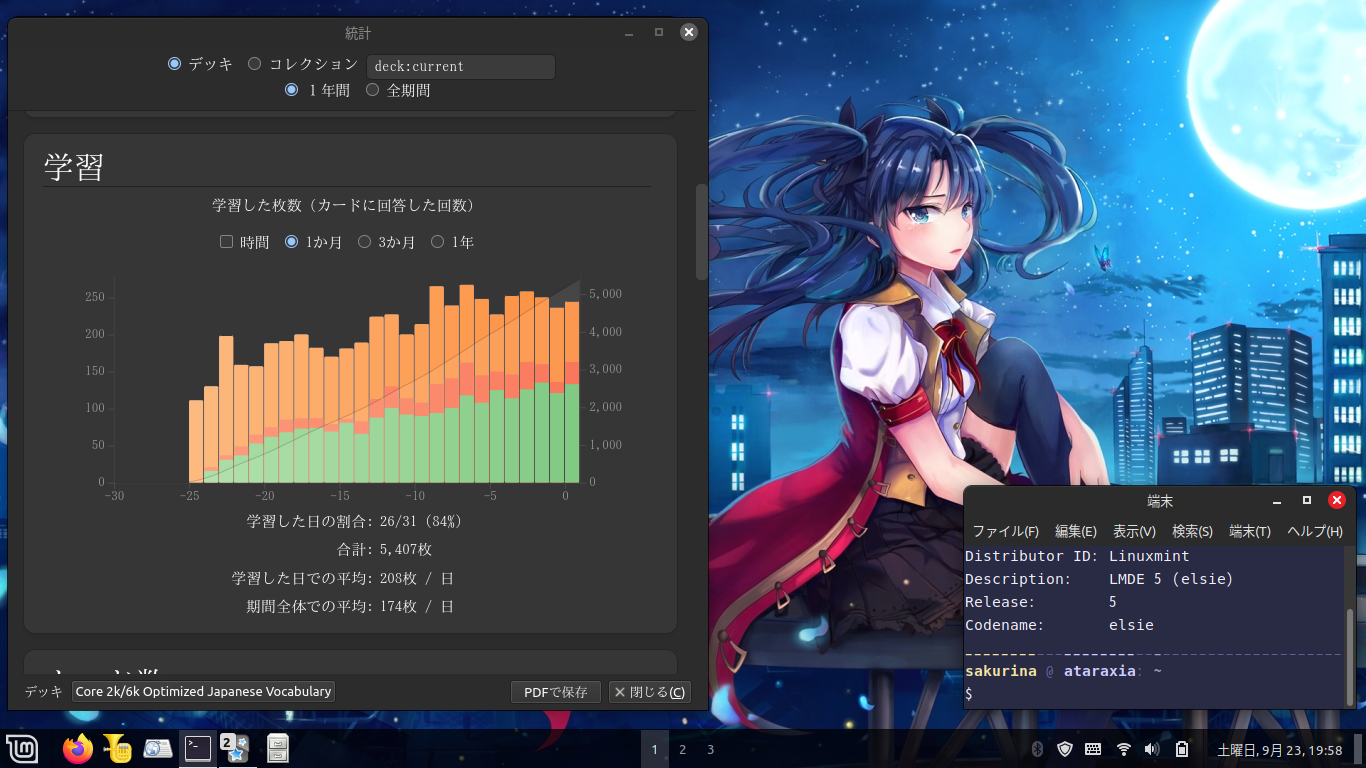This screenshot has height=768, width=1366.
Task: Open the Linux Mint start menu
Action: pos(22,748)
